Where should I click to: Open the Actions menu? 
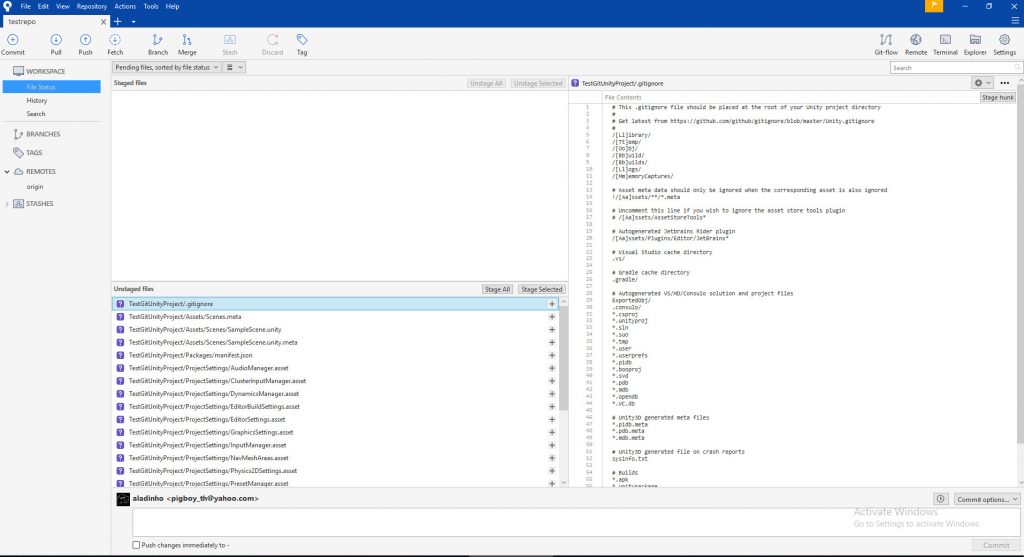point(125,7)
